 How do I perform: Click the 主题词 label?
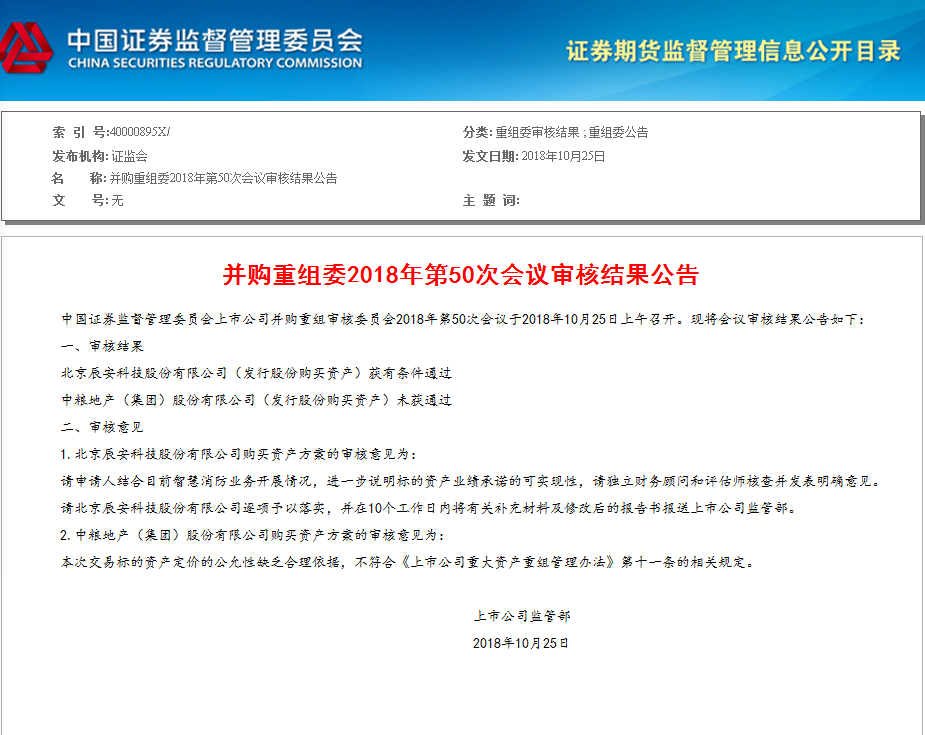[x=491, y=201]
